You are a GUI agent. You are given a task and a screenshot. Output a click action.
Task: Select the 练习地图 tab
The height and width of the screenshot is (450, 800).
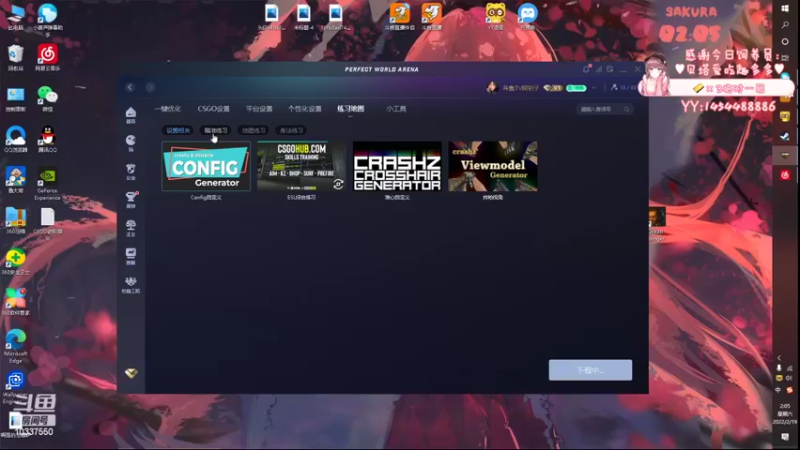[351, 109]
